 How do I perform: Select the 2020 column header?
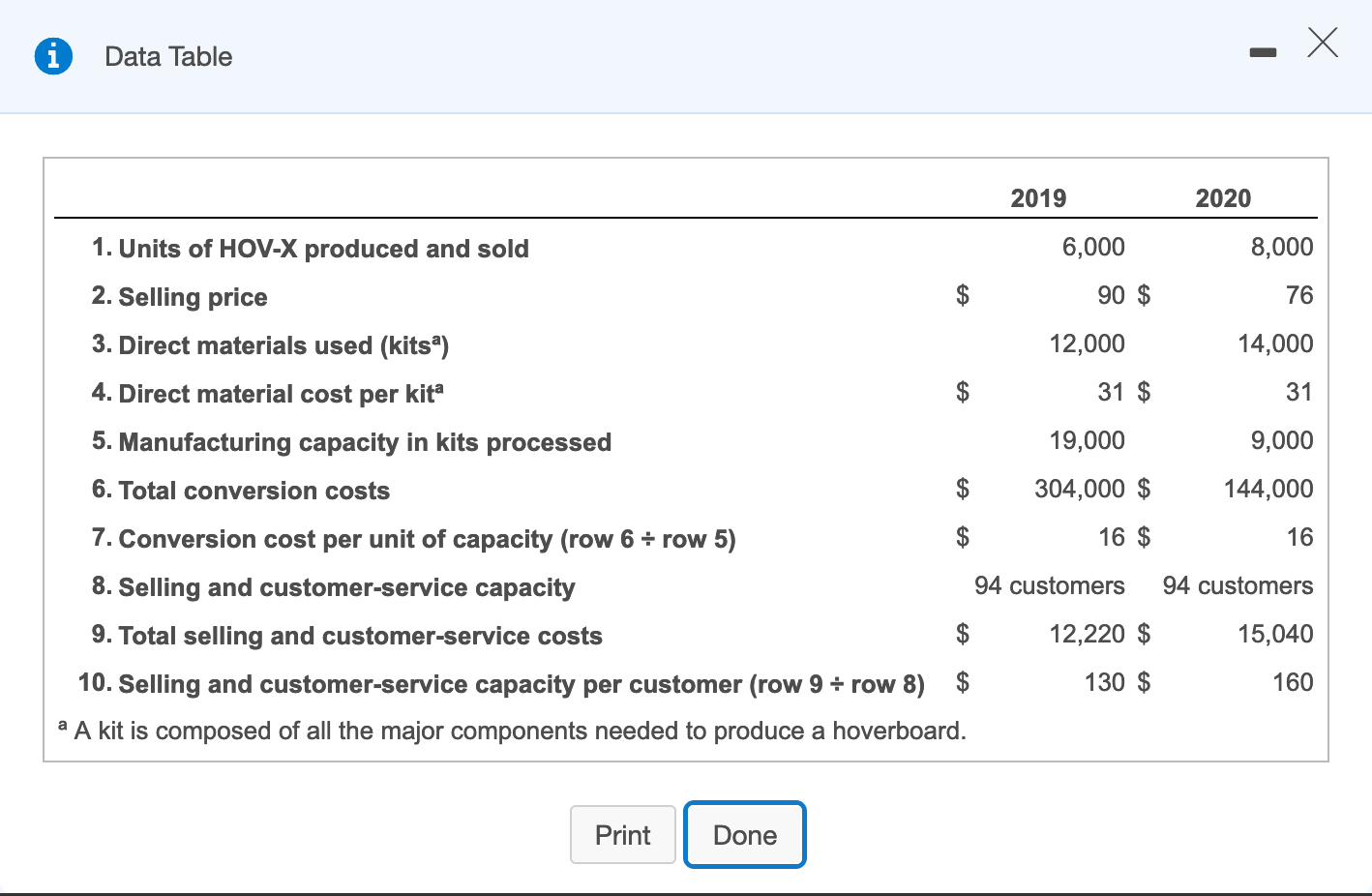pyautogui.click(x=1223, y=197)
